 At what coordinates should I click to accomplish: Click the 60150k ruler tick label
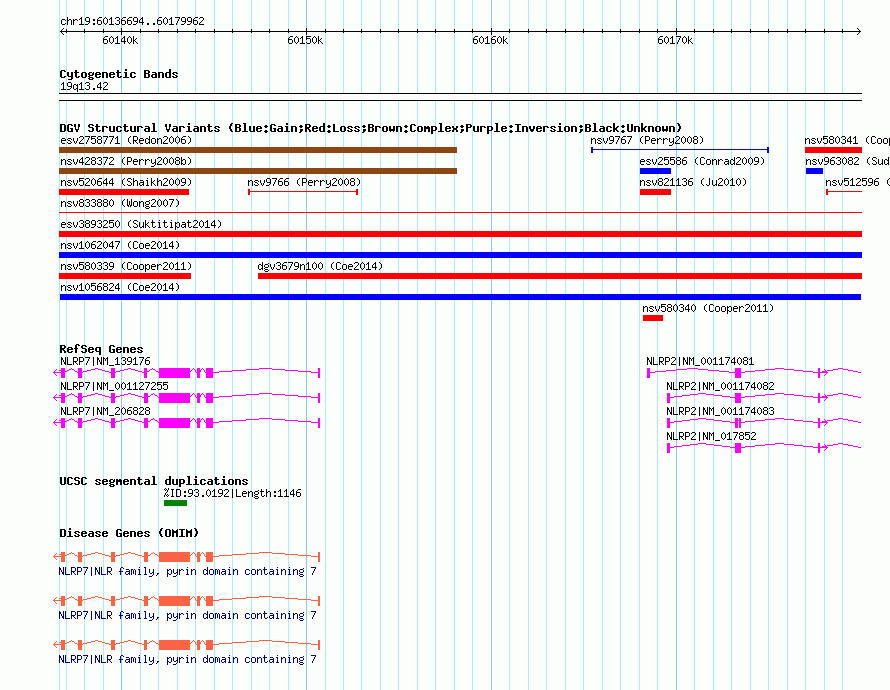point(305,40)
